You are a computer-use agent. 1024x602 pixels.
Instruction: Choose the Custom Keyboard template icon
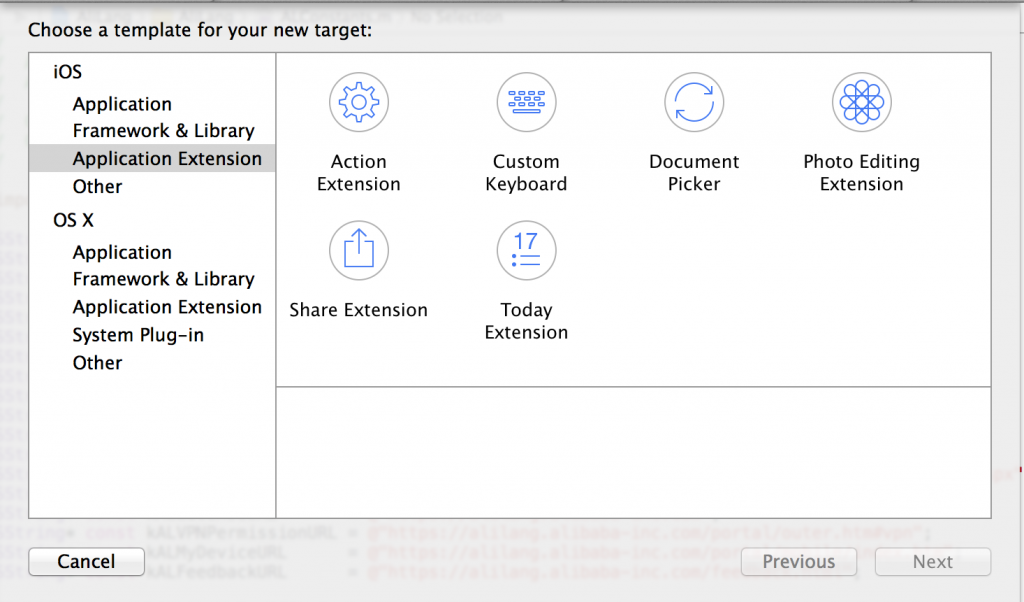click(x=526, y=102)
